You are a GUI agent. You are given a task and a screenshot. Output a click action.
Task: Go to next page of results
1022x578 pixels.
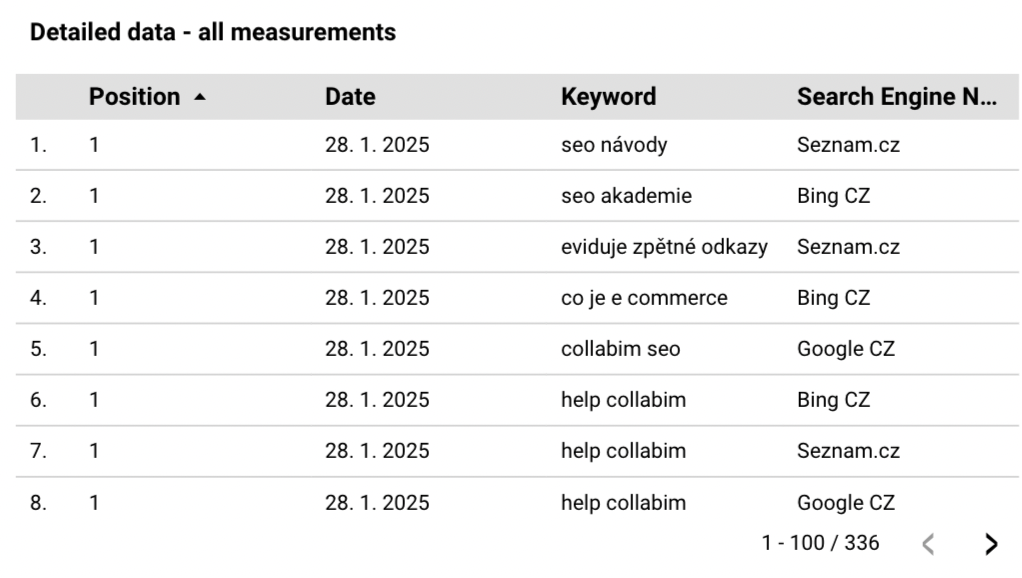tap(991, 543)
